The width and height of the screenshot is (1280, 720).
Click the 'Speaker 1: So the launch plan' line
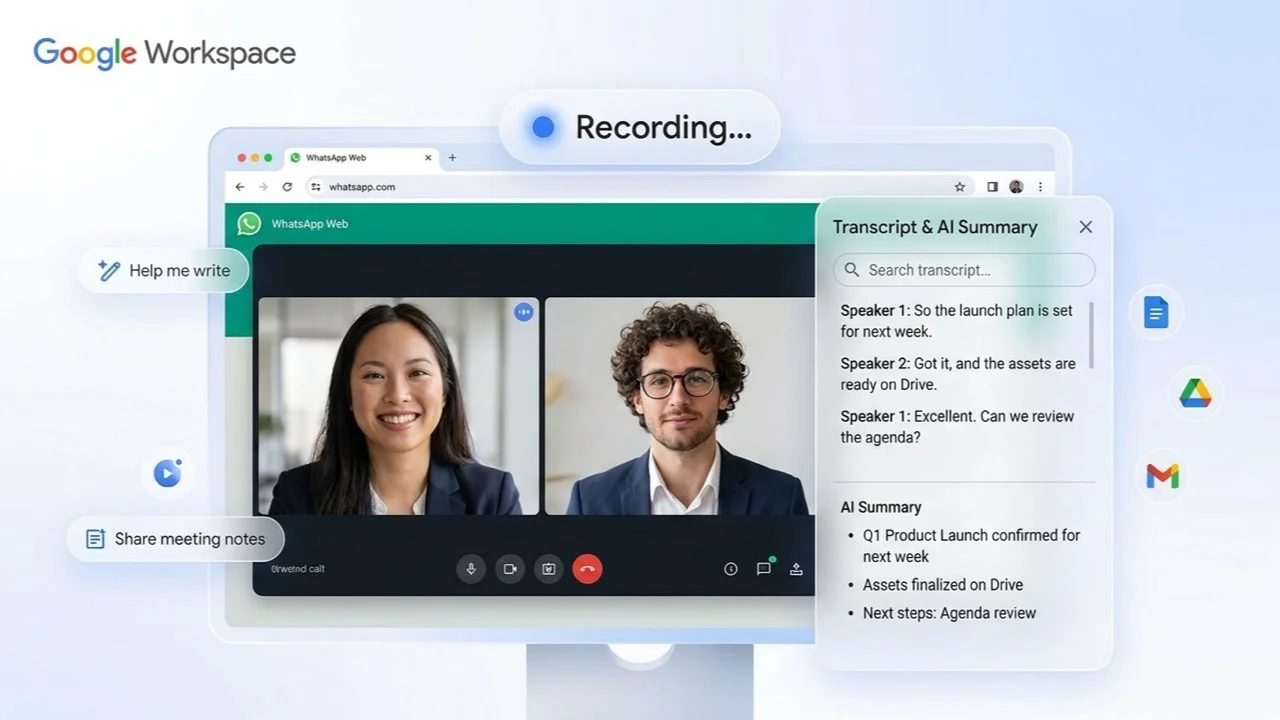(x=957, y=321)
